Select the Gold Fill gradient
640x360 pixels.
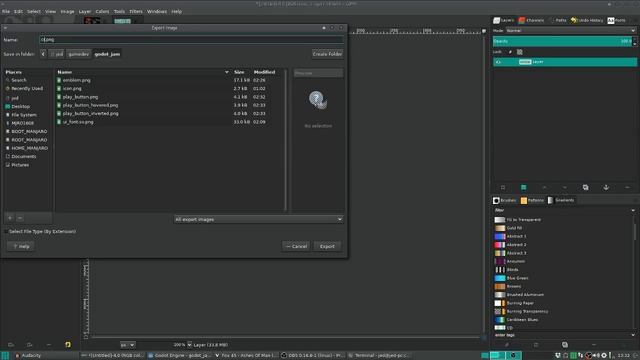(x=514, y=228)
